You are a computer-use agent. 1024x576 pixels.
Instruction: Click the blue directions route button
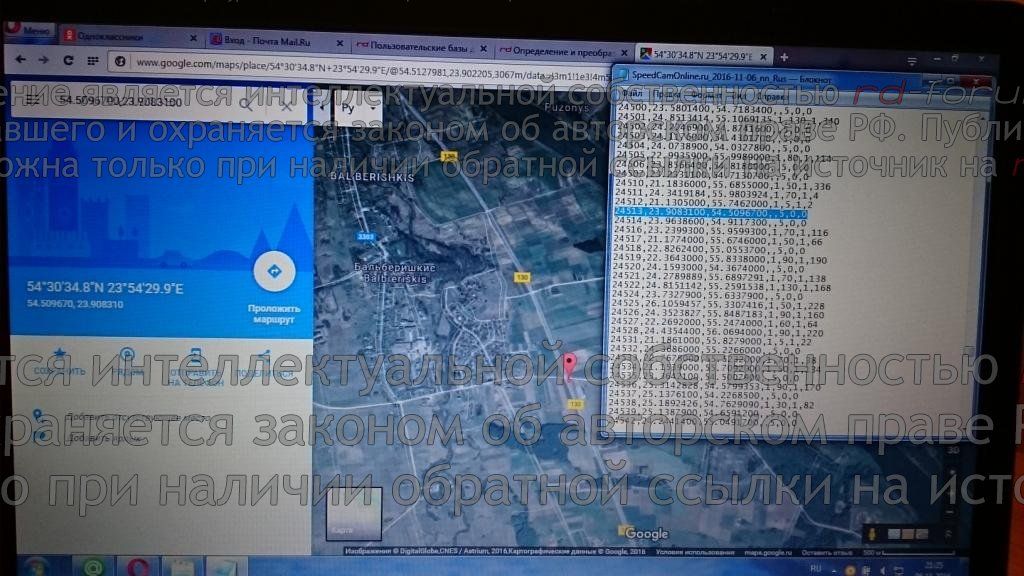click(274, 272)
